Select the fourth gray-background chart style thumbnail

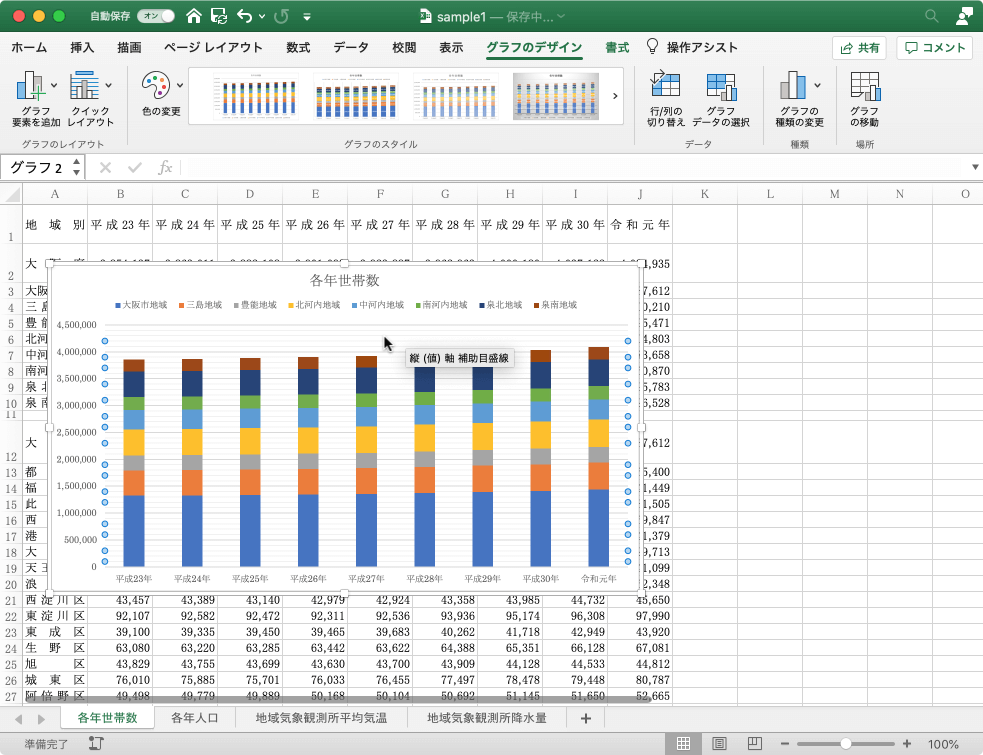click(x=555, y=96)
